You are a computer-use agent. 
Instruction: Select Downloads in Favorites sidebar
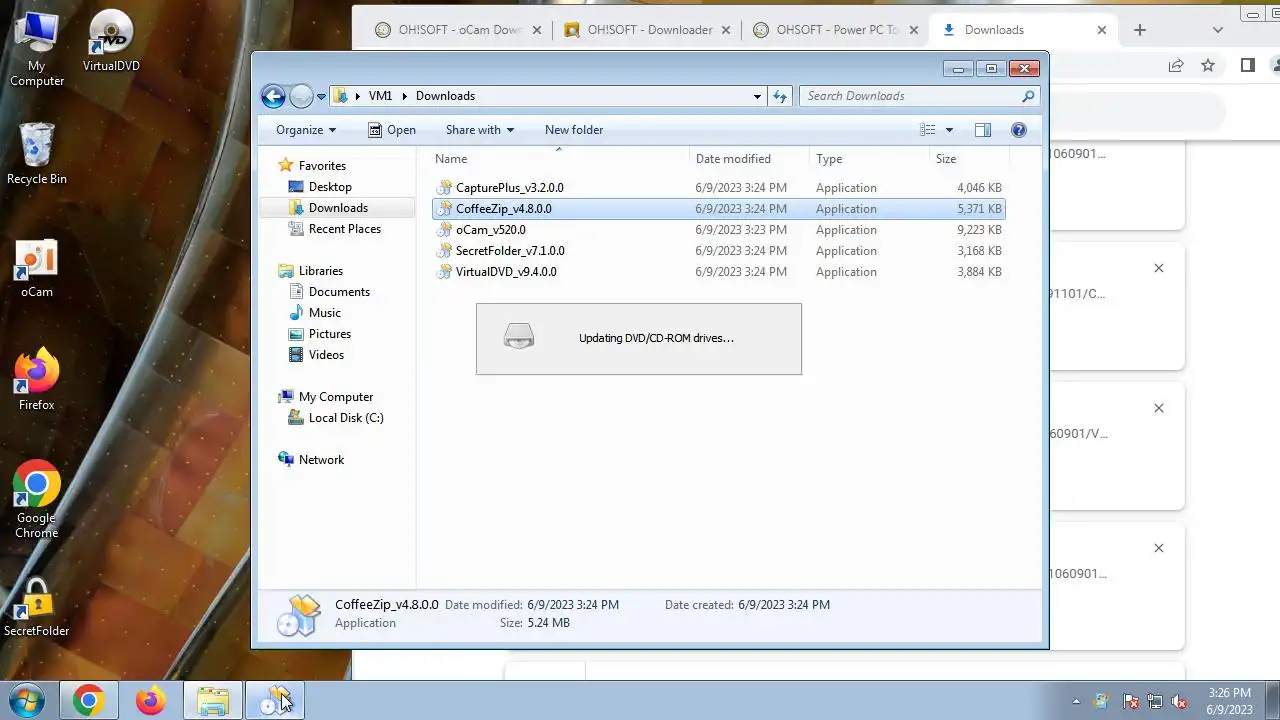coord(338,208)
